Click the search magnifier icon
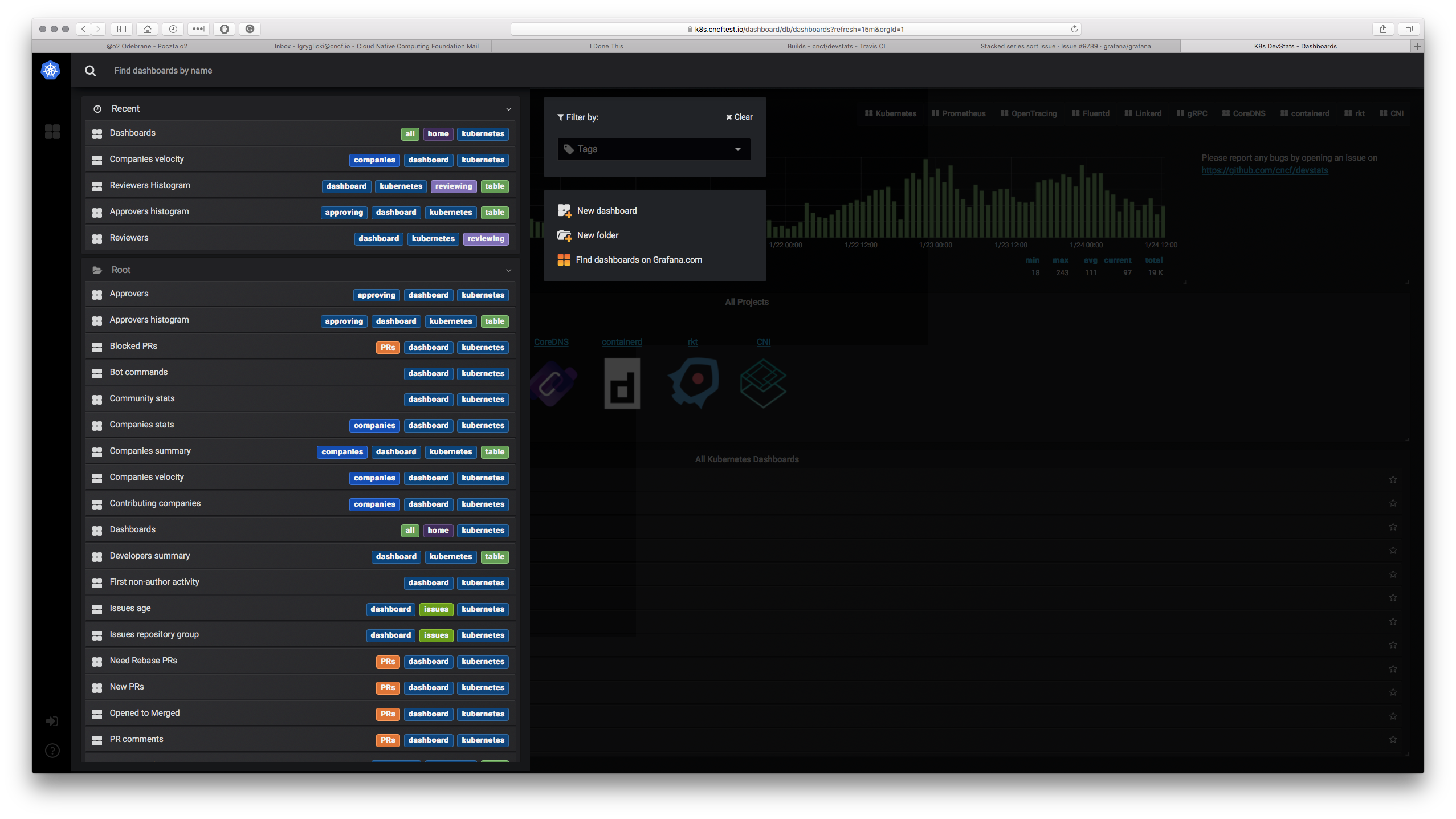The height and width of the screenshot is (819, 1456). click(91, 70)
